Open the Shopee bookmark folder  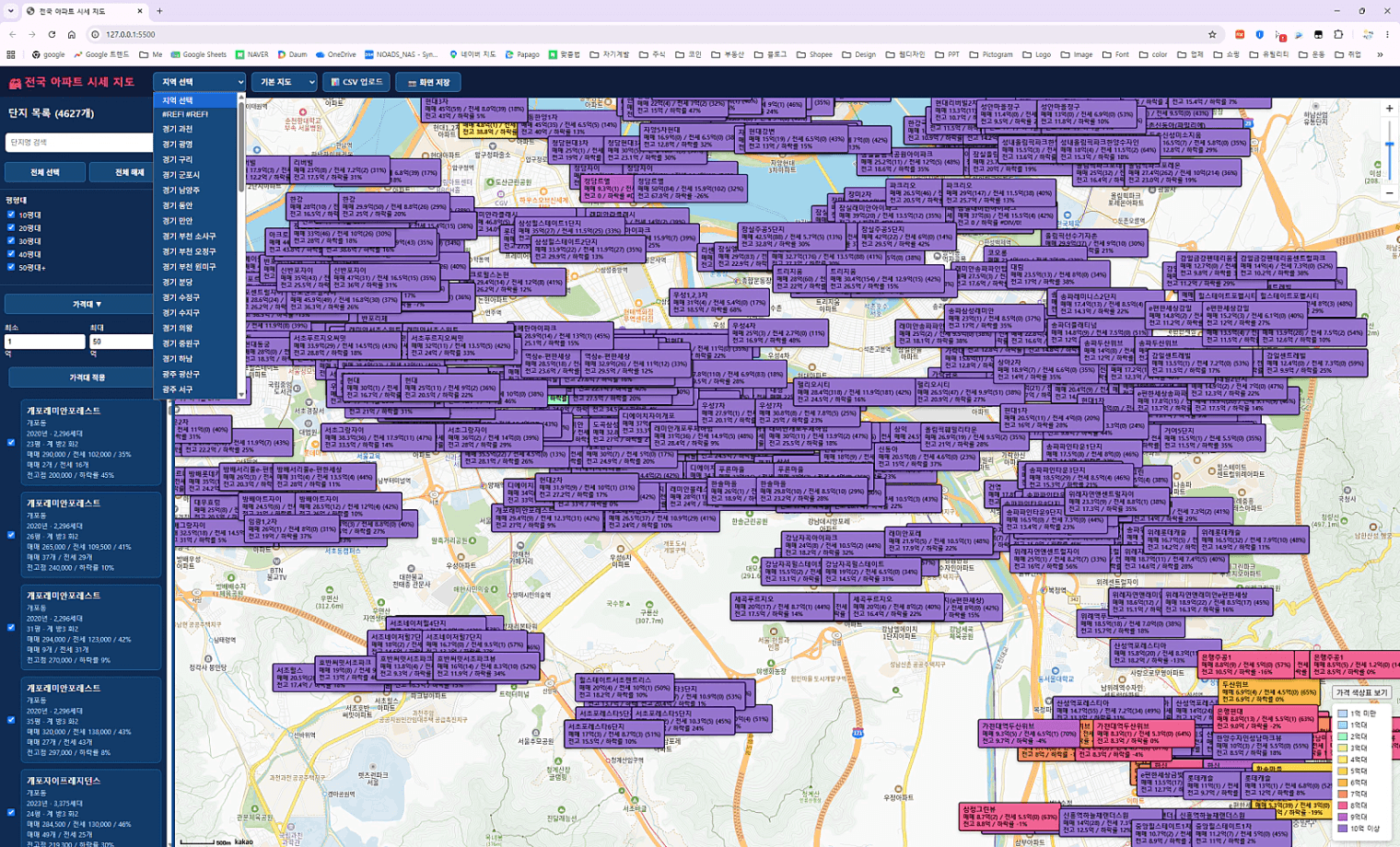point(814,54)
